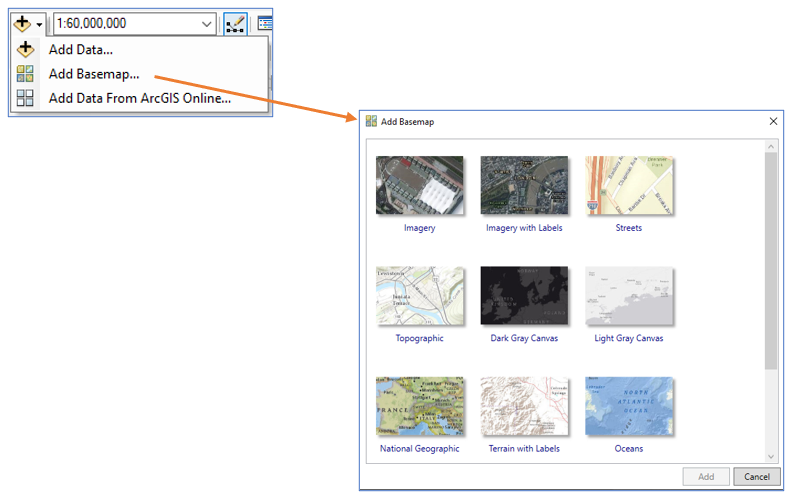Select the Oceans basemap thumbnail
Viewport: 790px width, 501px height.
click(629, 406)
